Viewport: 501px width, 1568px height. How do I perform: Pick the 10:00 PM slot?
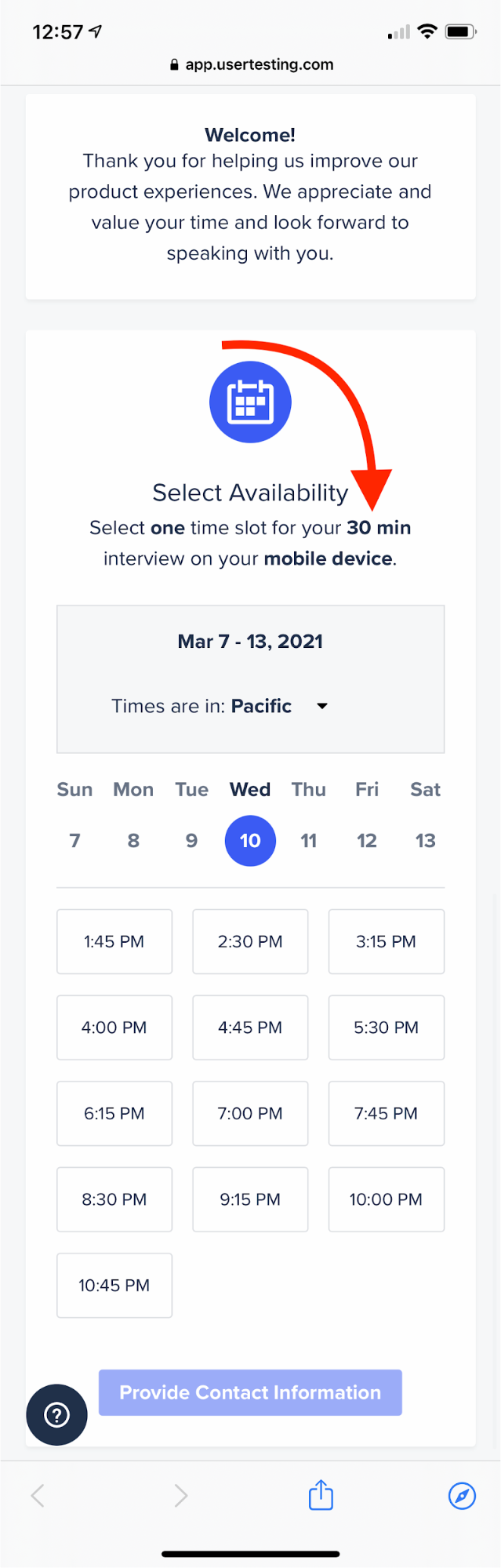[x=386, y=1199]
